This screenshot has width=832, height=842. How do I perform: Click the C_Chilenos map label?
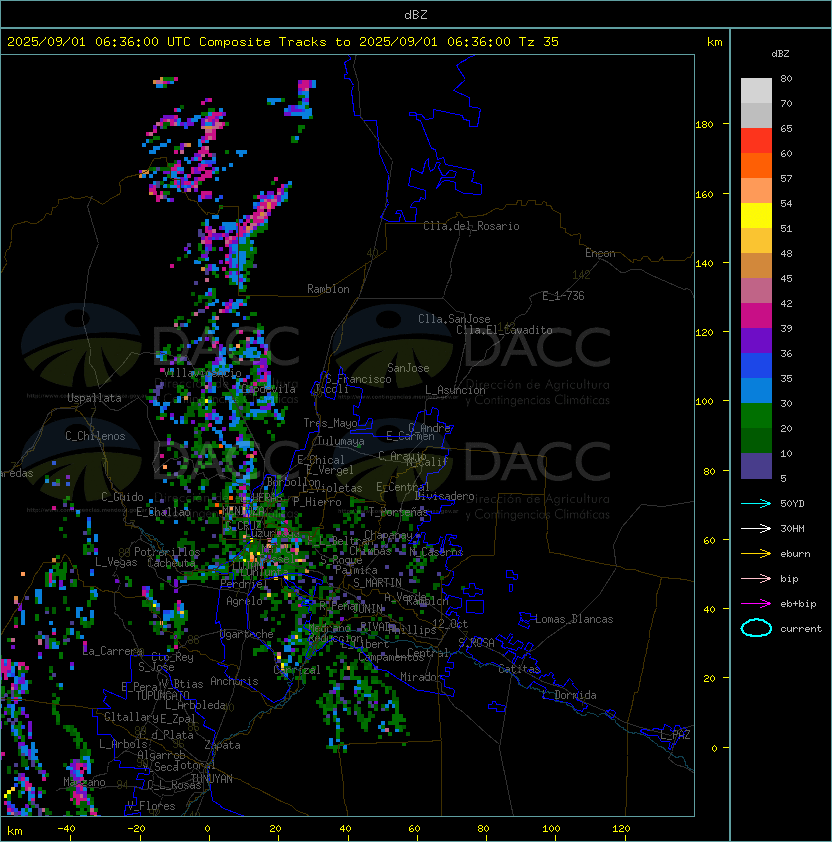(x=95, y=436)
